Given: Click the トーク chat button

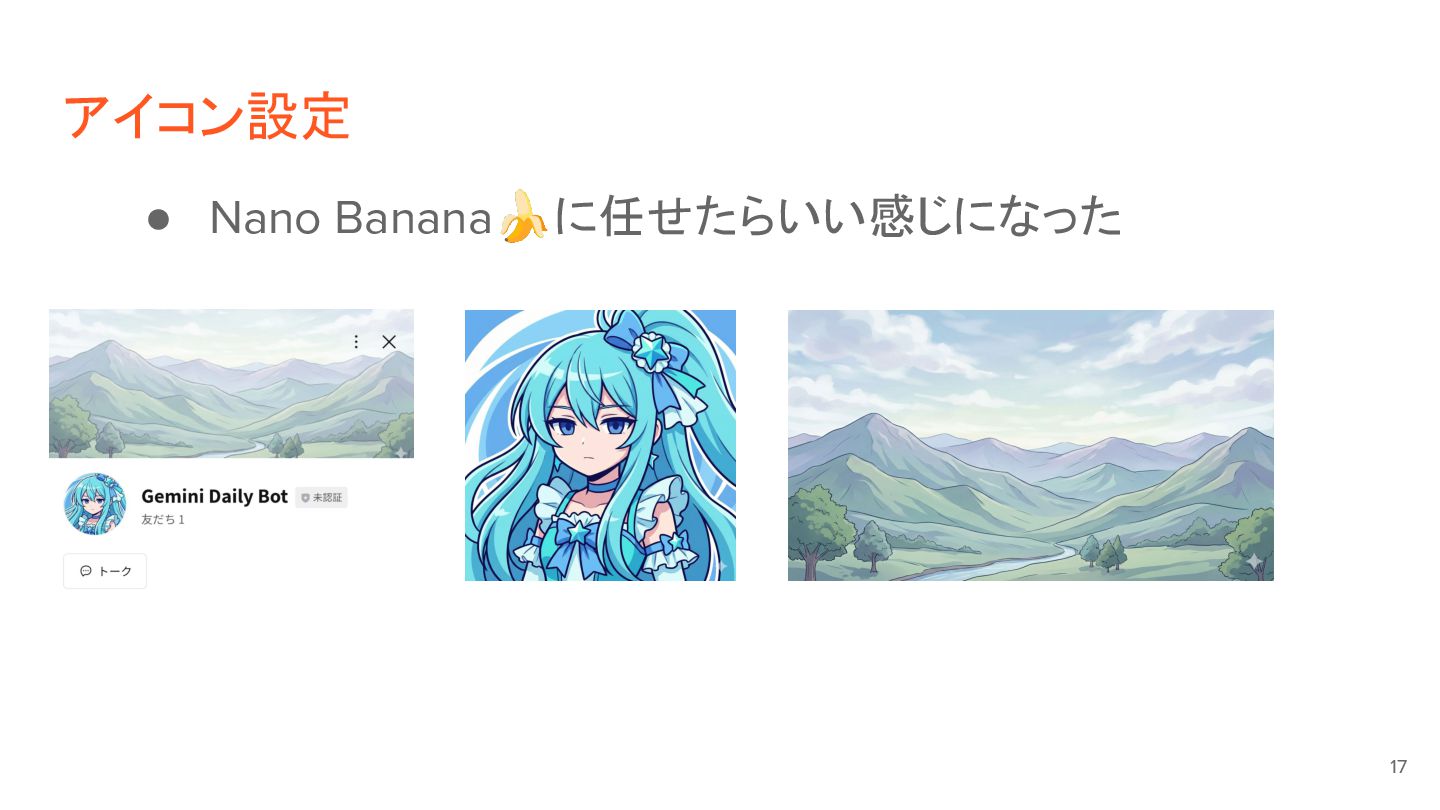Looking at the screenshot, I should click(x=105, y=571).
